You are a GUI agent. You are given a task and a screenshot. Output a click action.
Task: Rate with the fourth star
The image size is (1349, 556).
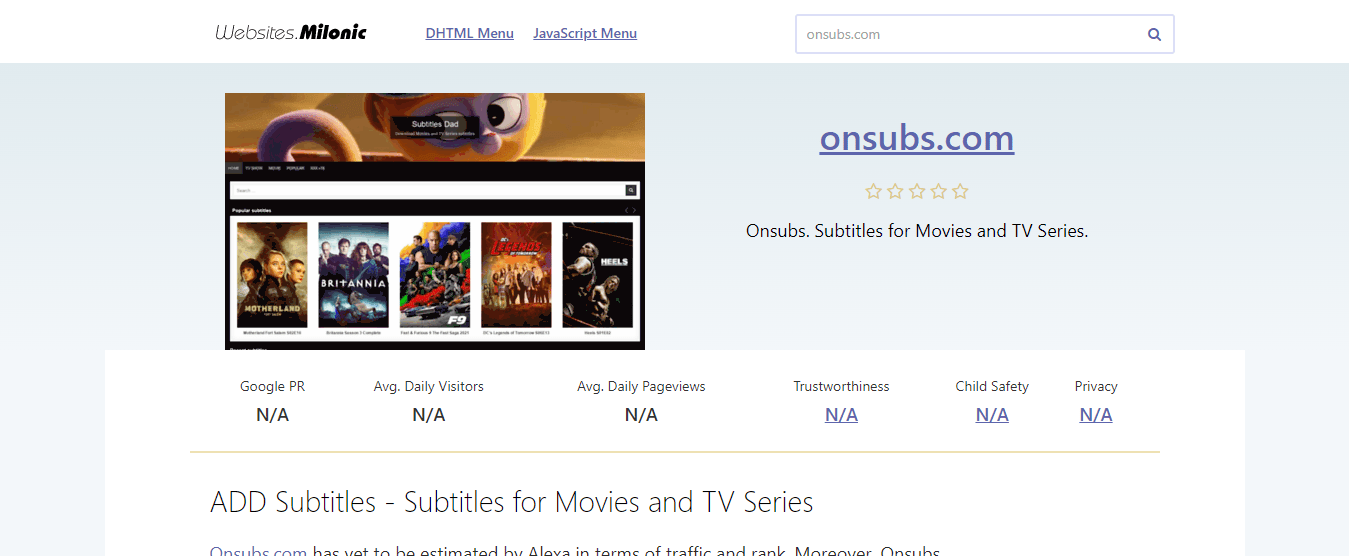pyautogui.click(x=939, y=191)
